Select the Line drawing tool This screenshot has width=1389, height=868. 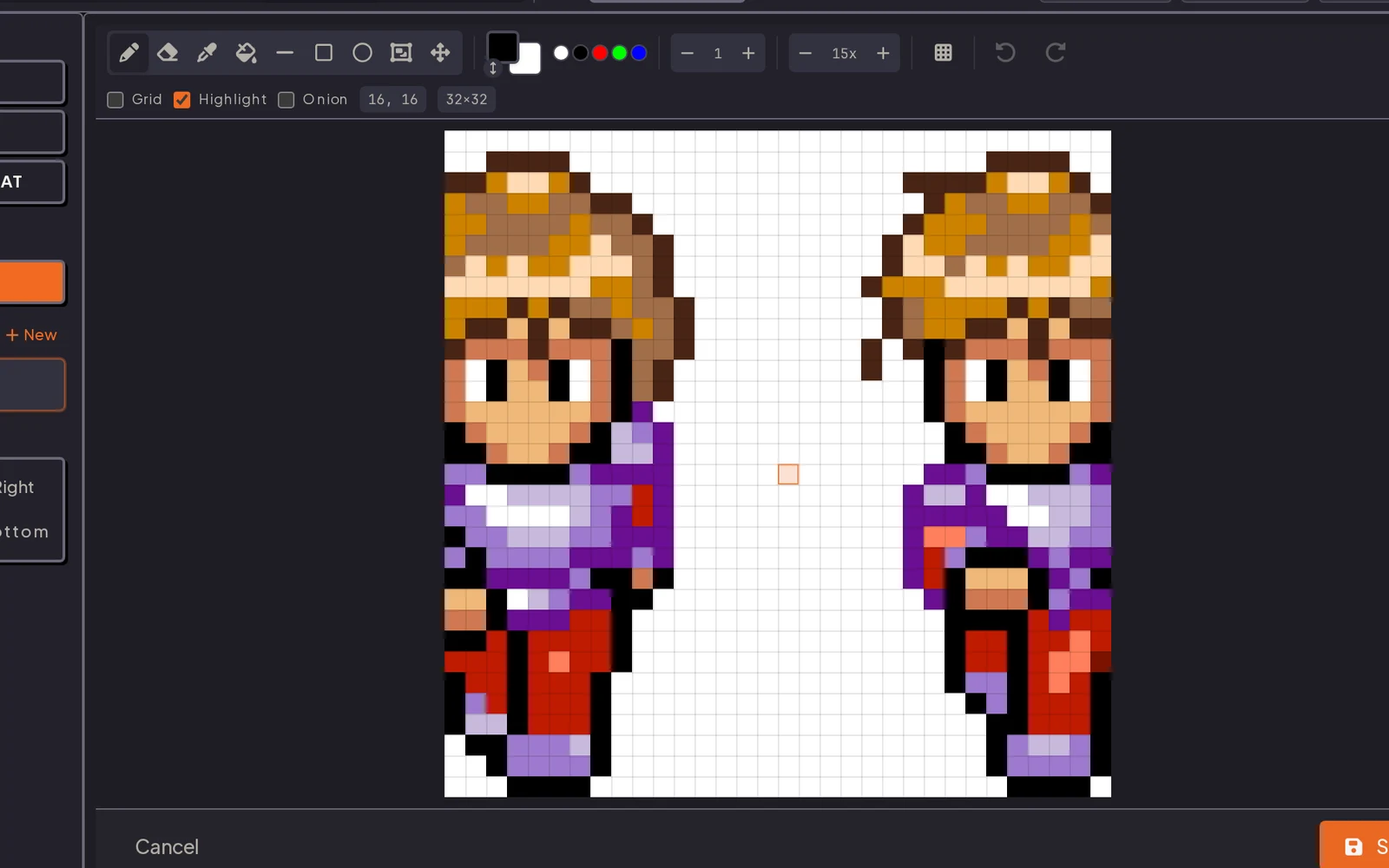[285, 53]
